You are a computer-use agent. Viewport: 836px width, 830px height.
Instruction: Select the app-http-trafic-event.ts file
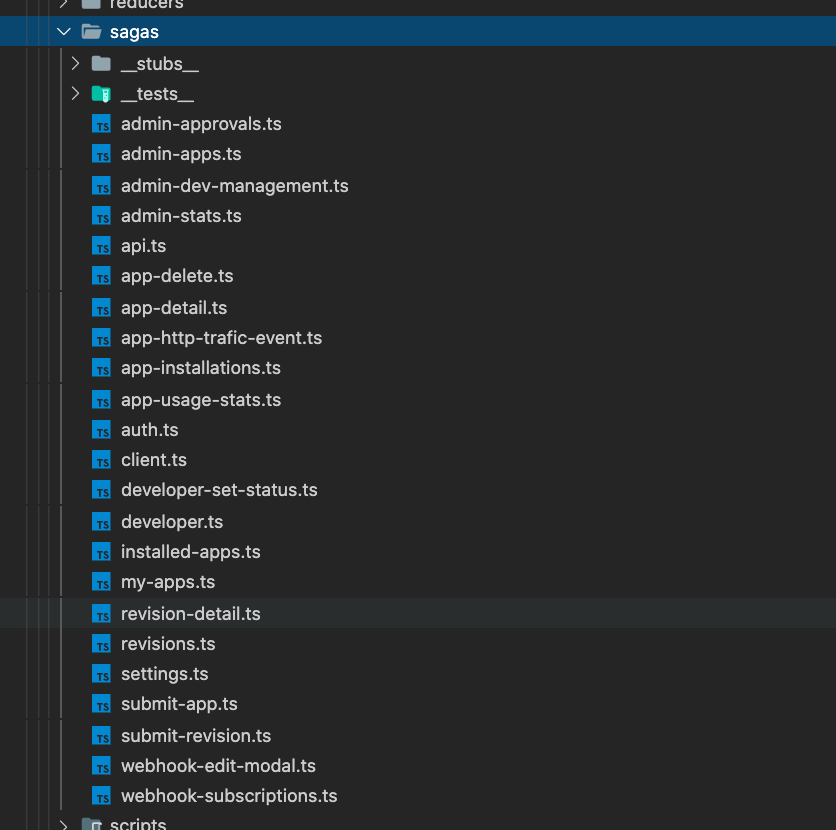pyautogui.click(x=221, y=338)
